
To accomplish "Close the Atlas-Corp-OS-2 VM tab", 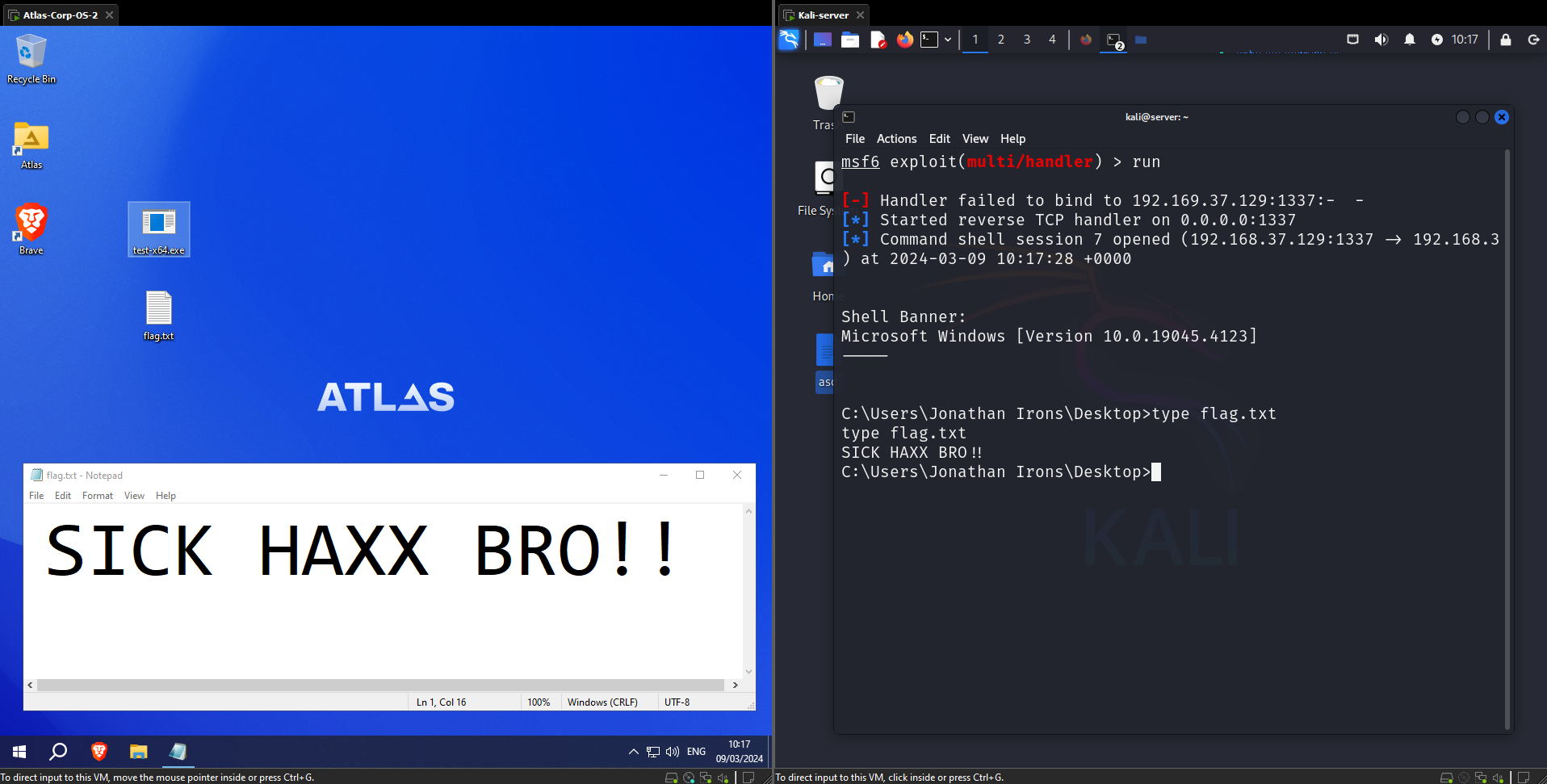I will 109,15.
